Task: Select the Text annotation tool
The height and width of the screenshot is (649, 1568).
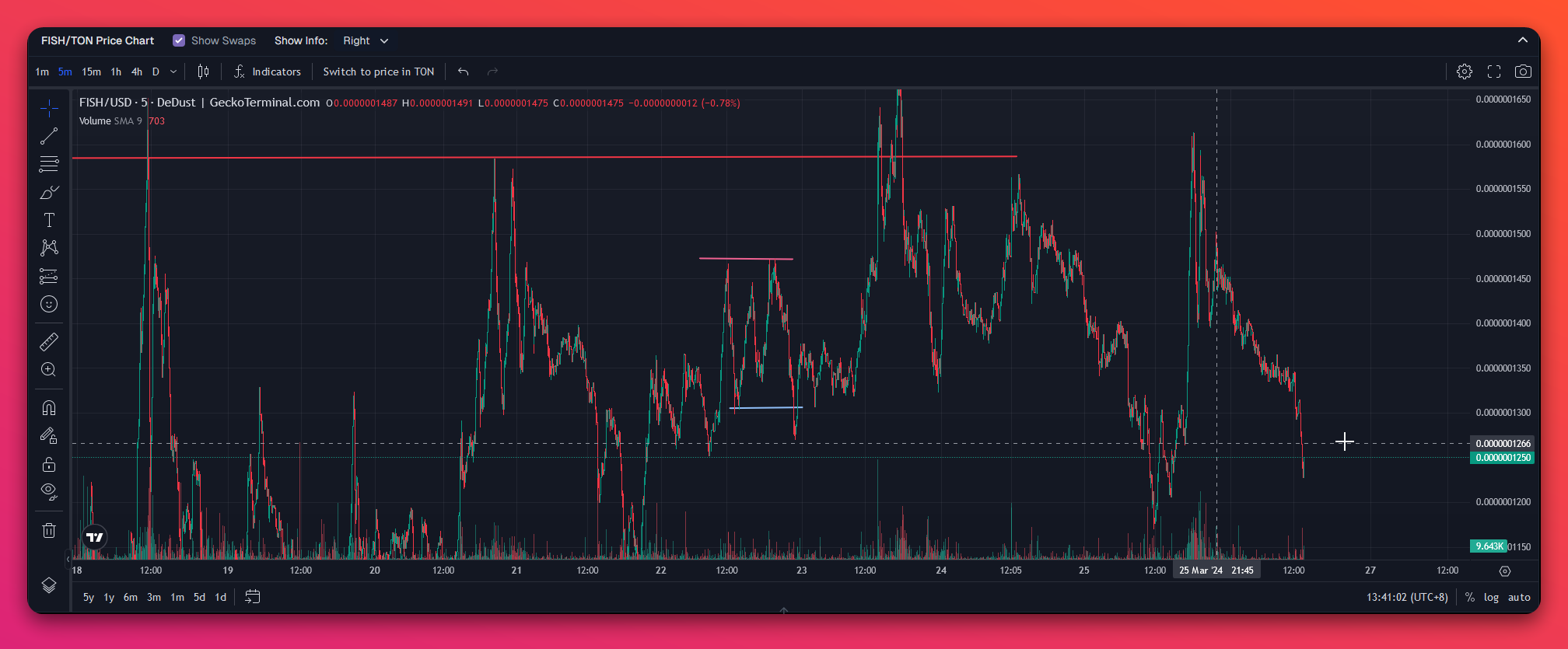Action: pos(49,220)
